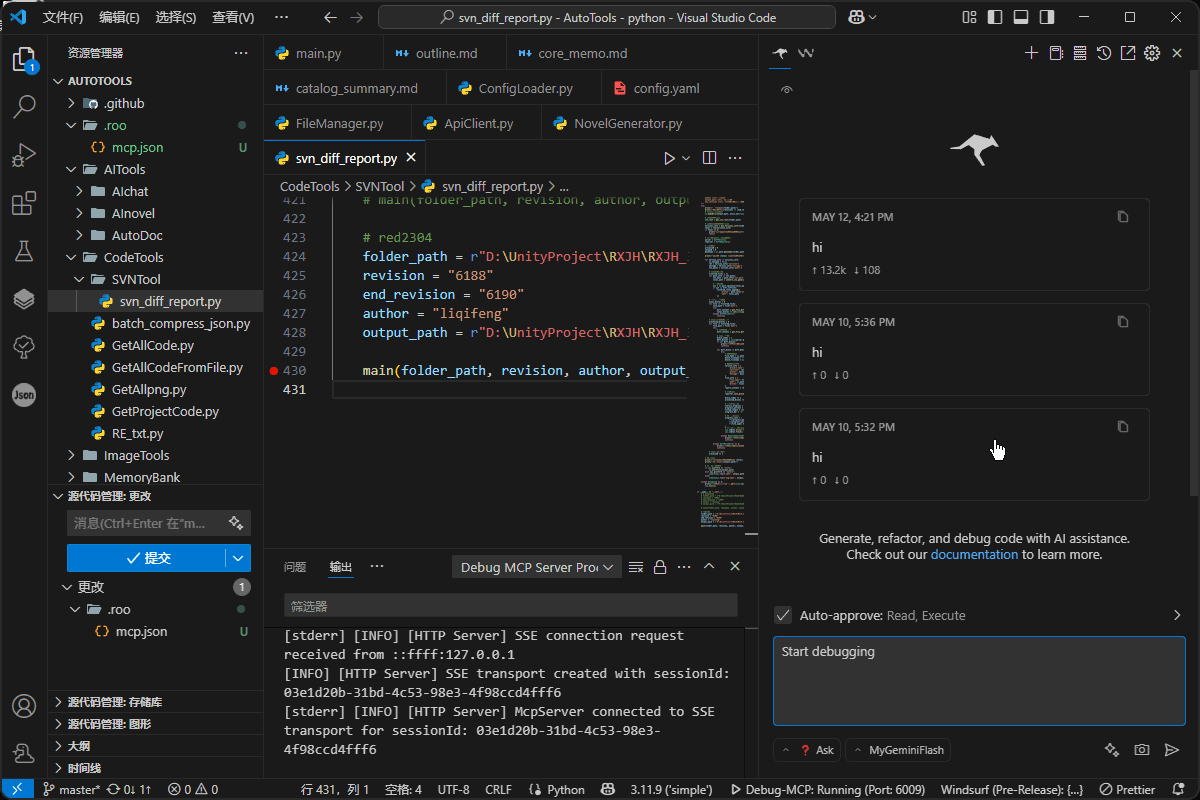Maximize the panel with the up chevron

click(x=709, y=567)
